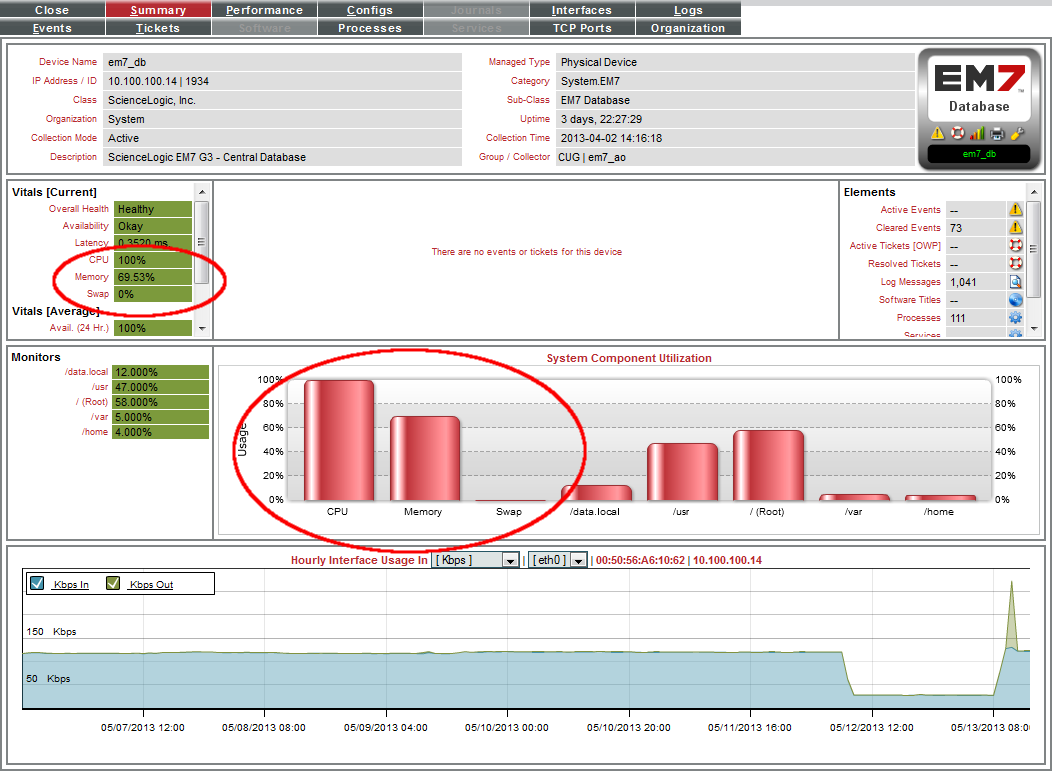
Task: Click MAC address 00:50:56:A6:10:62
Action: point(640,560)
